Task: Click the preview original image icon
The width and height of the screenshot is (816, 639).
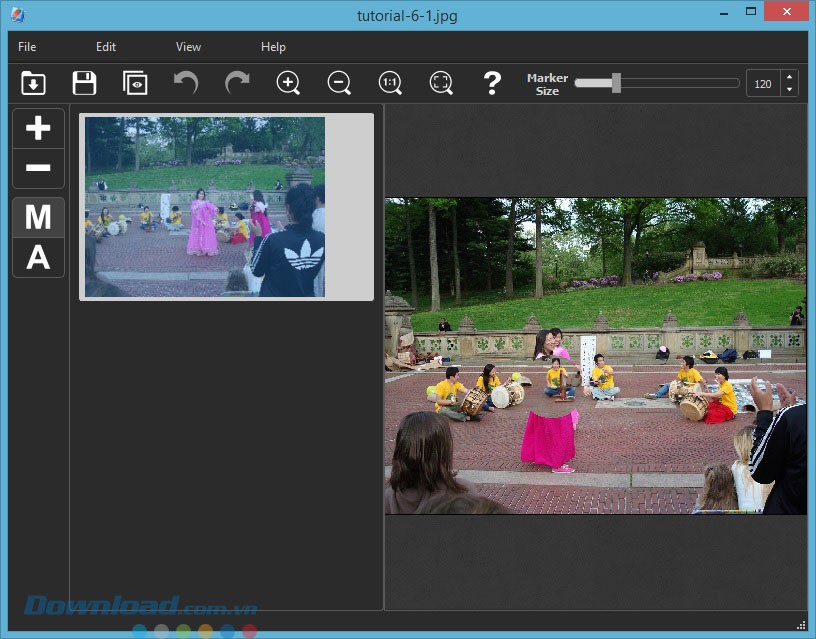Action: [x=135, y=83]
